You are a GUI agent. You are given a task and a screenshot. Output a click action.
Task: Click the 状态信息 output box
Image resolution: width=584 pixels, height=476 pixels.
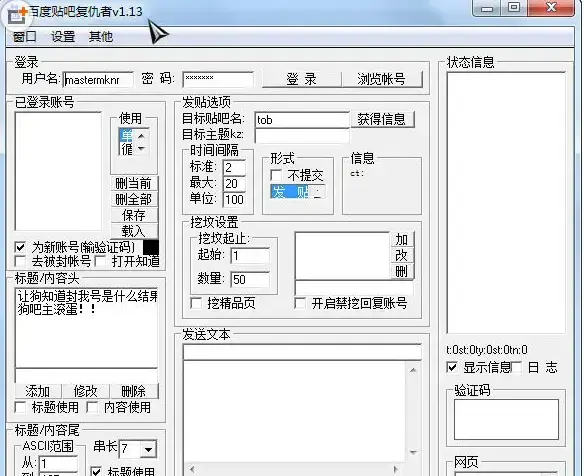click(x=506, y=203)
